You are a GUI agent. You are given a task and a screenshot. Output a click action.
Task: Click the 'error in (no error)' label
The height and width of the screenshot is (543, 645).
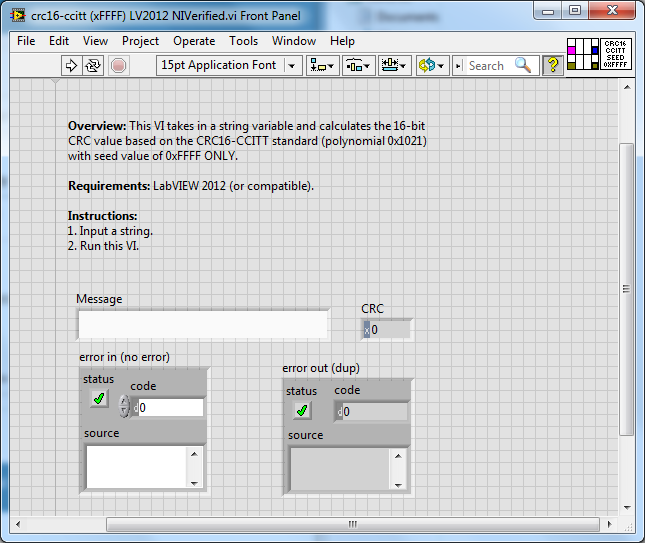tap(124, 357)
